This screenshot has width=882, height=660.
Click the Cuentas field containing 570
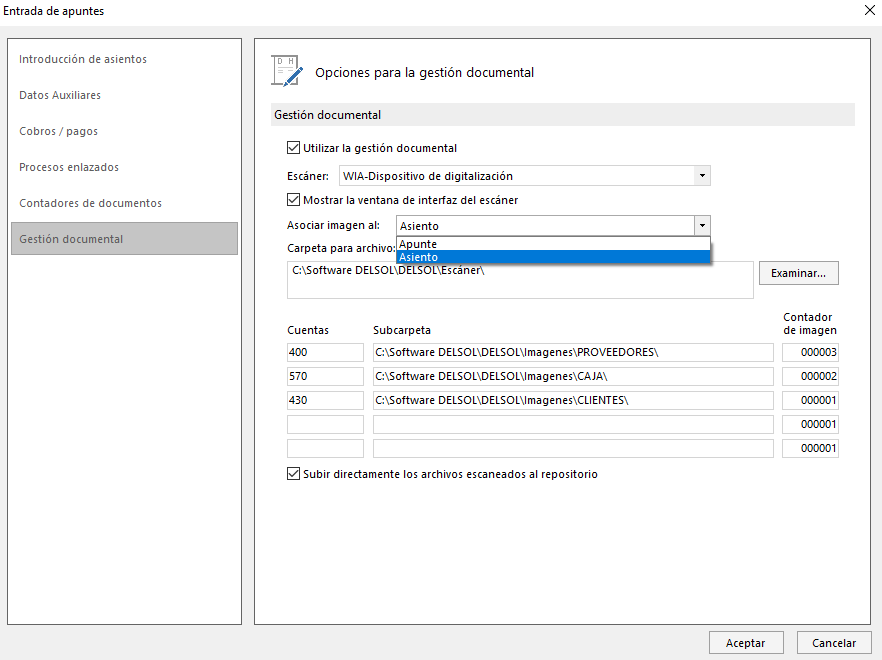tap(325, 376)
